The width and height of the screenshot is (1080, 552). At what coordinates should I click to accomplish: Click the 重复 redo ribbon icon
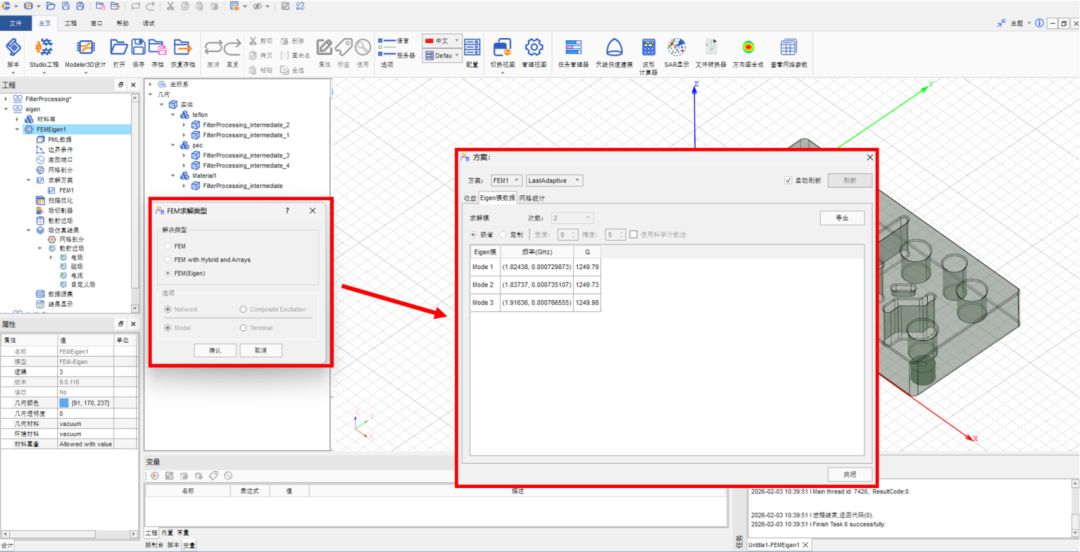pos(233,47)
